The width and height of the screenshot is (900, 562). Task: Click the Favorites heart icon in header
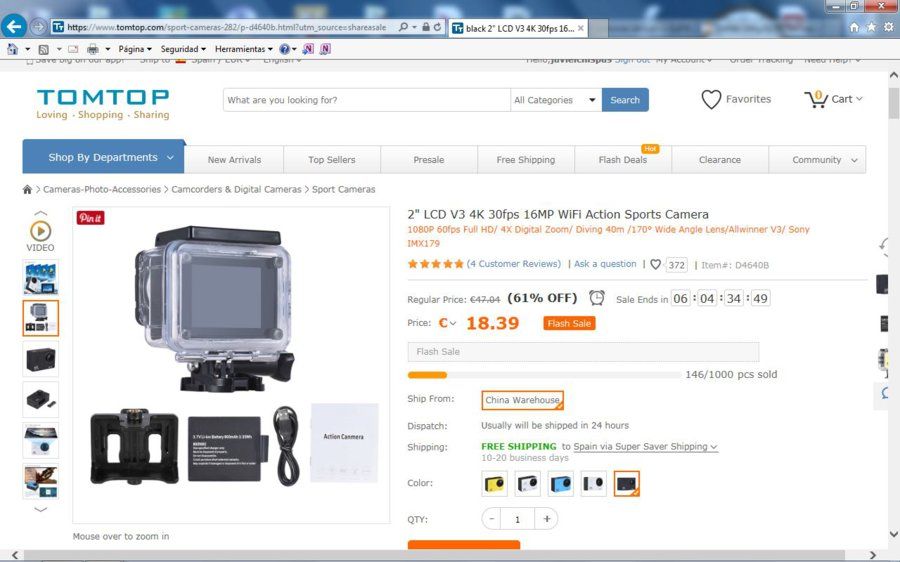(711, 99)
